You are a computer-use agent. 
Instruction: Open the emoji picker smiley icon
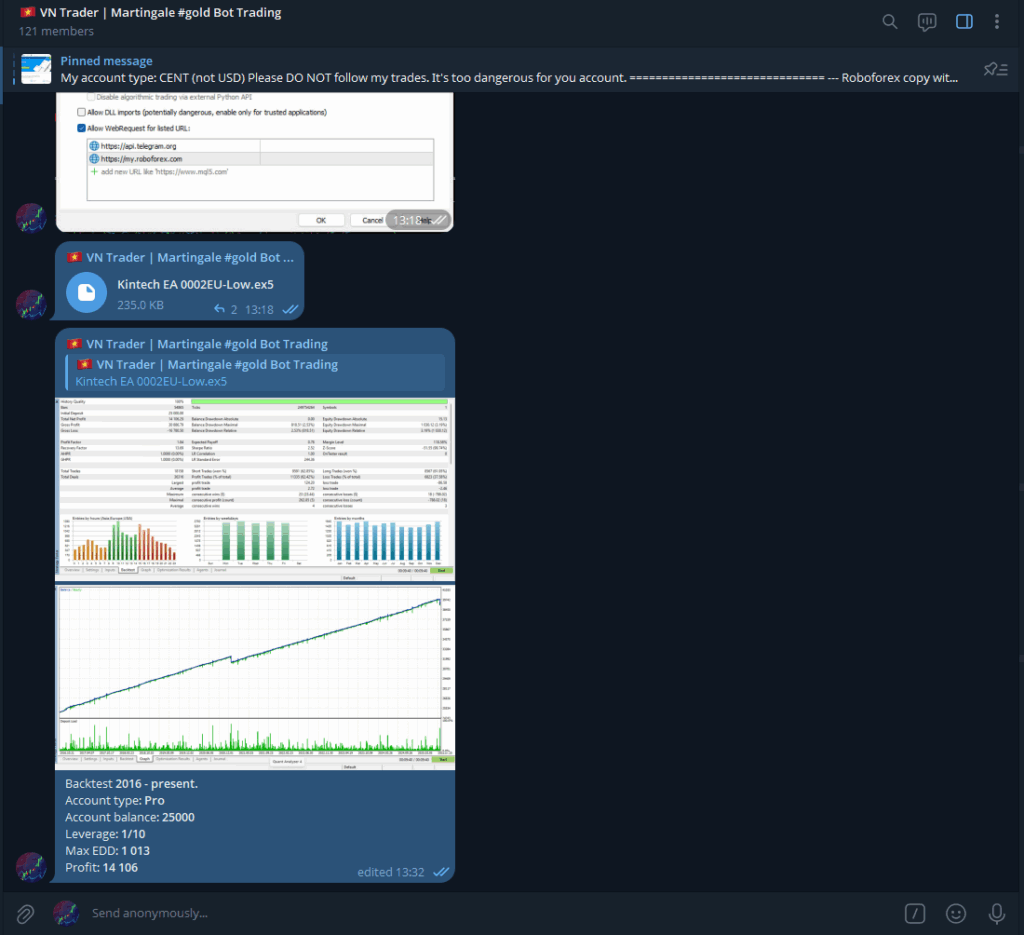[x=956, y=913]
